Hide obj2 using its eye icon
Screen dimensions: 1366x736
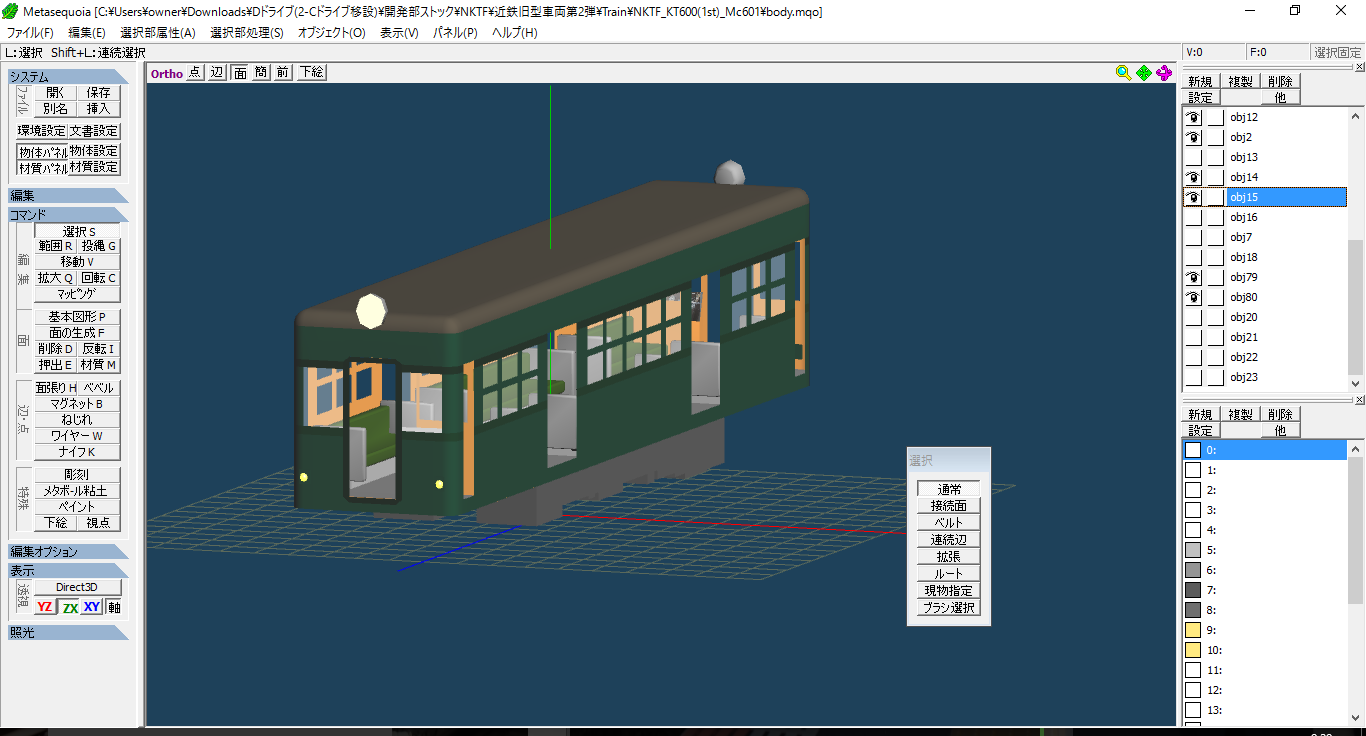pos(1194,137)
